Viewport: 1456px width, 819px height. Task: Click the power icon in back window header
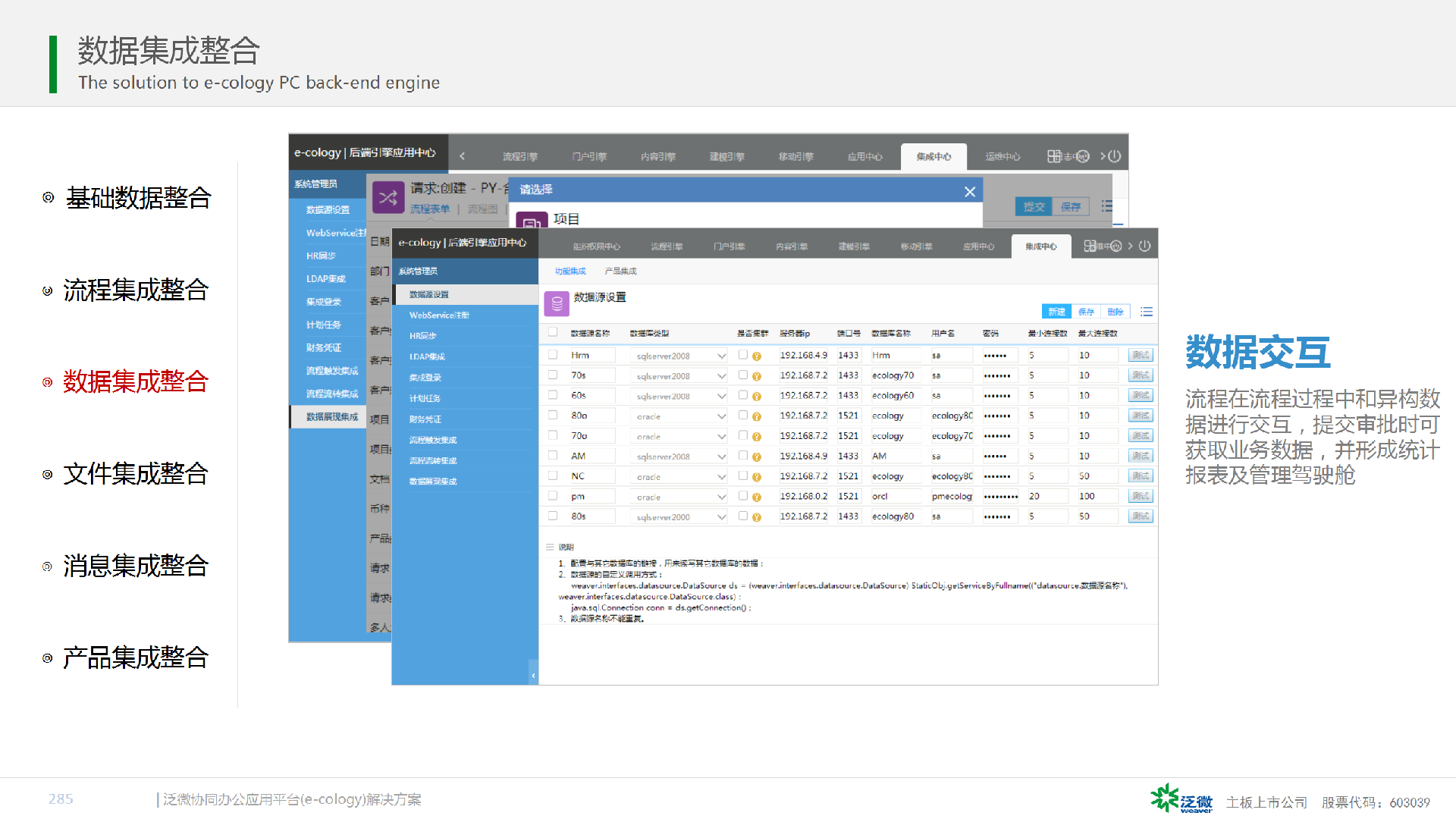point(1114,156)
